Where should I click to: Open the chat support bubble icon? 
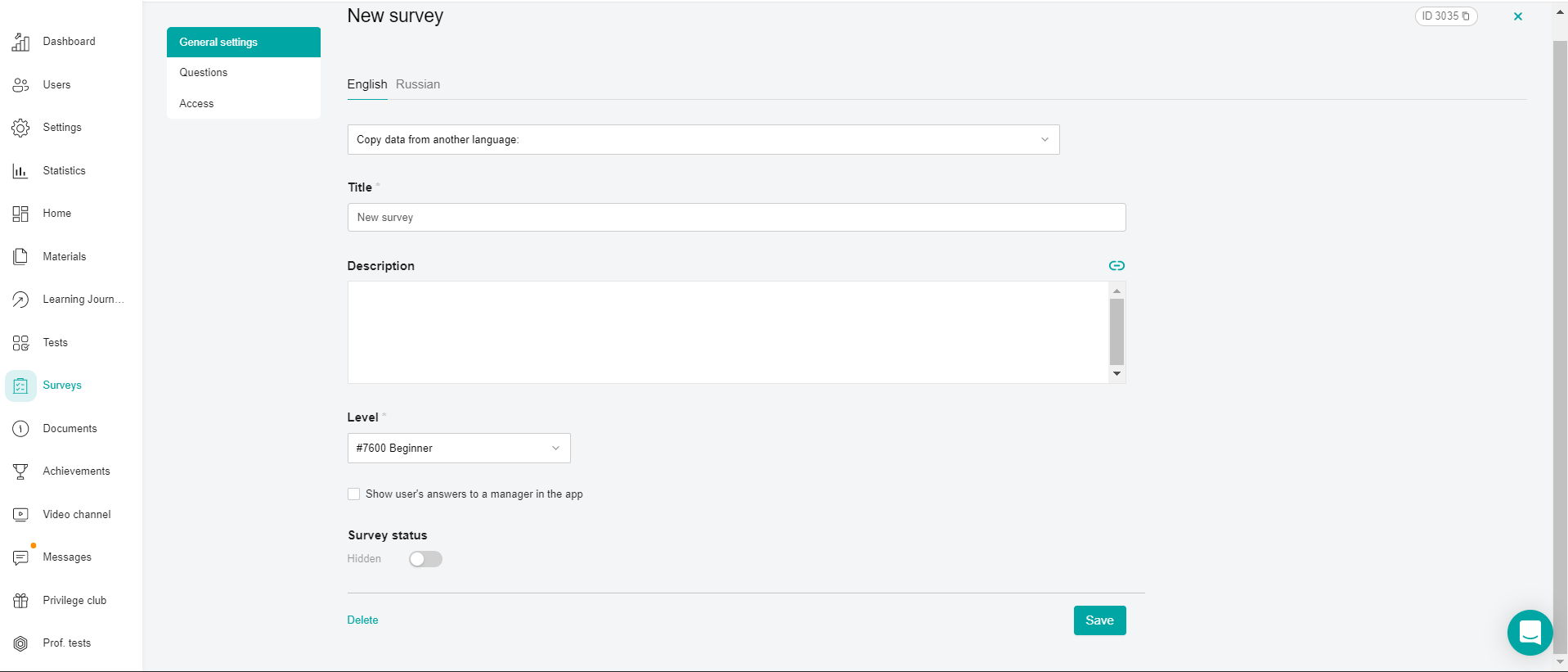1530,633
